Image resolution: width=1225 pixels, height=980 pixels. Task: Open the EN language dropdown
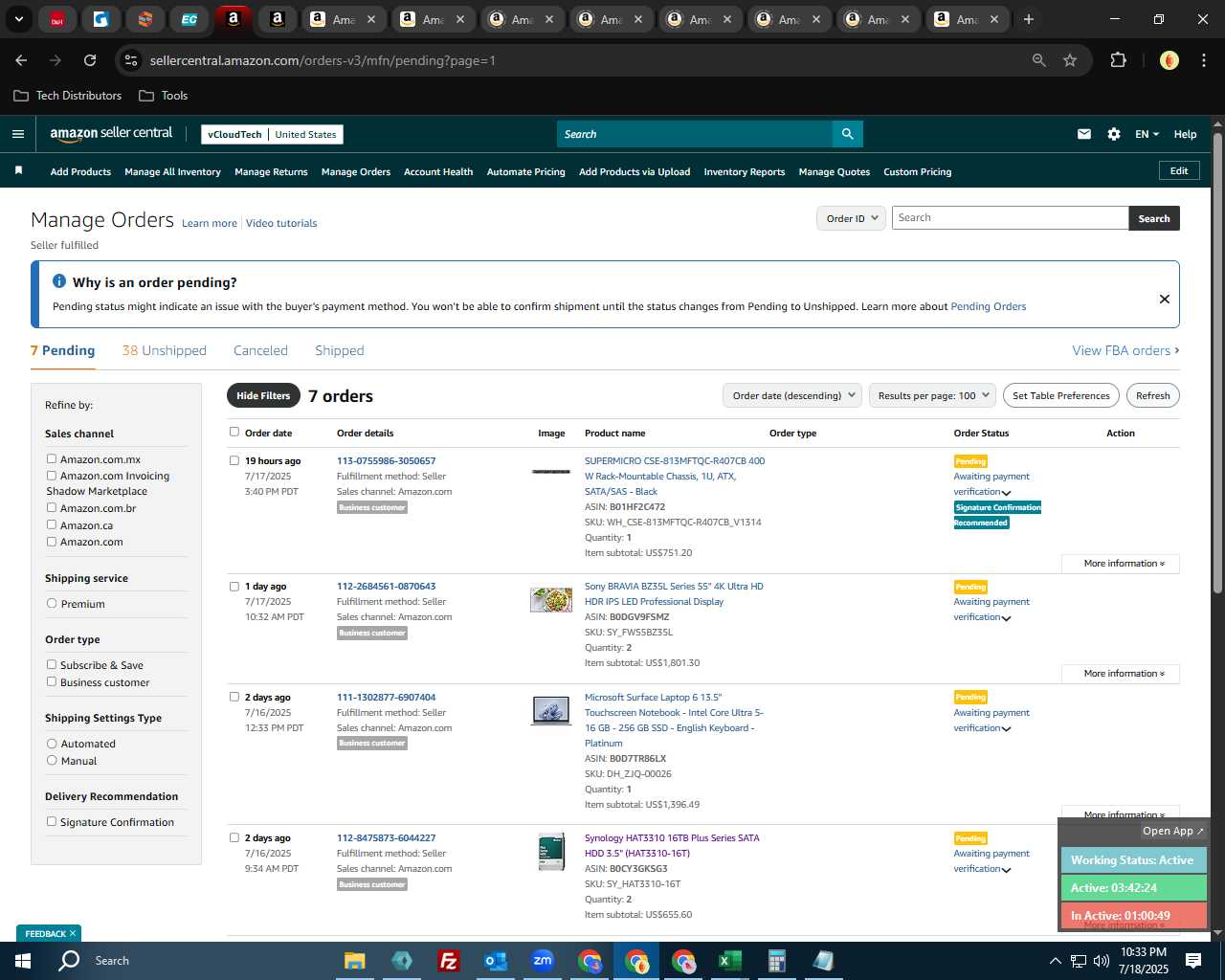[x=1147, y=134]
